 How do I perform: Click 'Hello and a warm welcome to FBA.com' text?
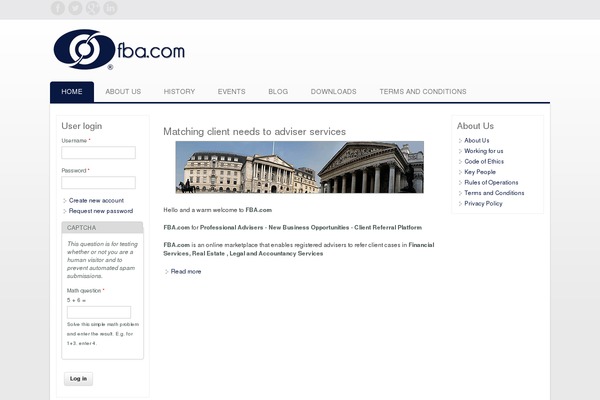pyautogui.click(x=218, y=210)
